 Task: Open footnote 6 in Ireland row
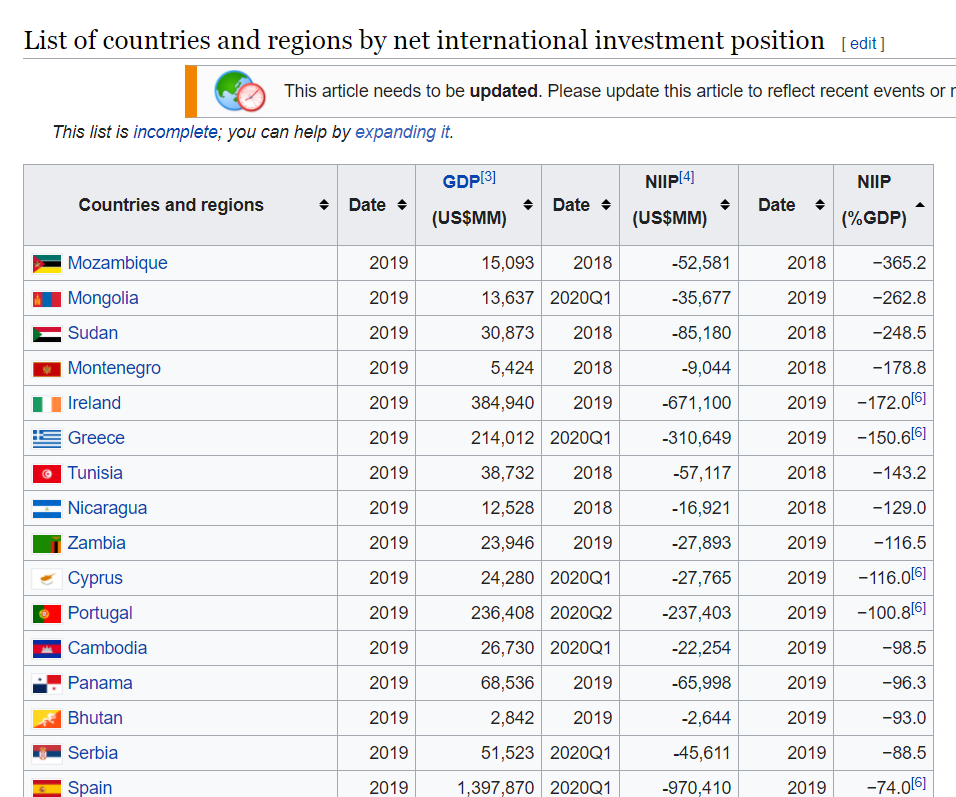click(x=918, y=398)
